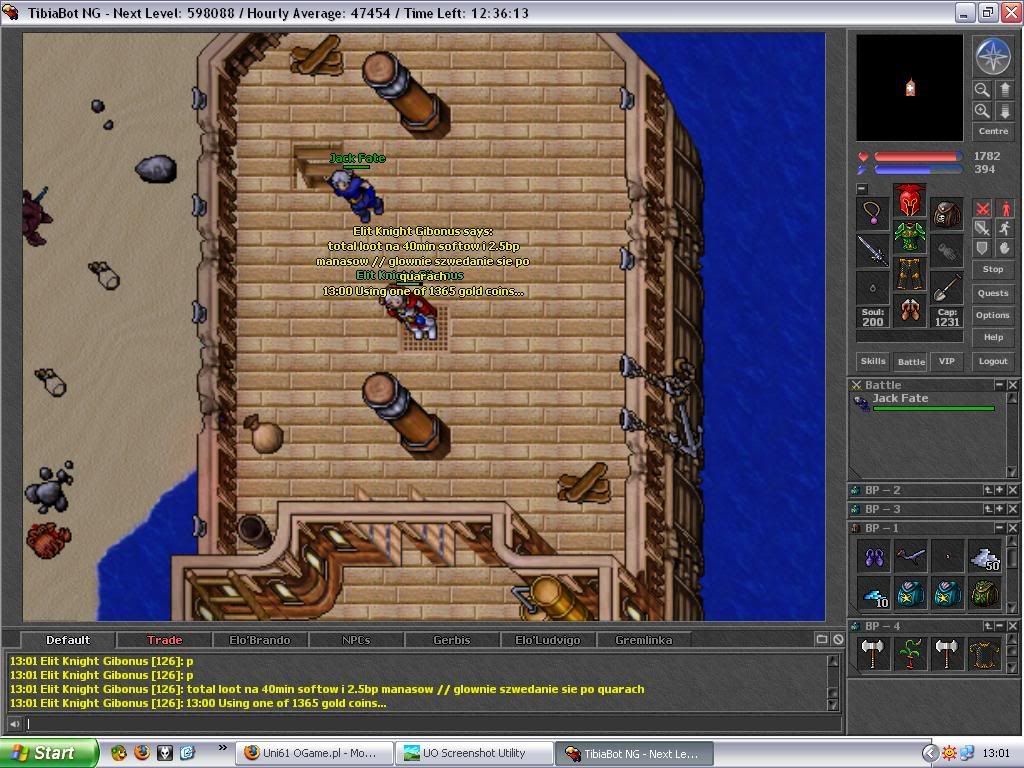Close the current chat channel icon
The height and width of the screenshot is (768, 1024).
point(838,639)
